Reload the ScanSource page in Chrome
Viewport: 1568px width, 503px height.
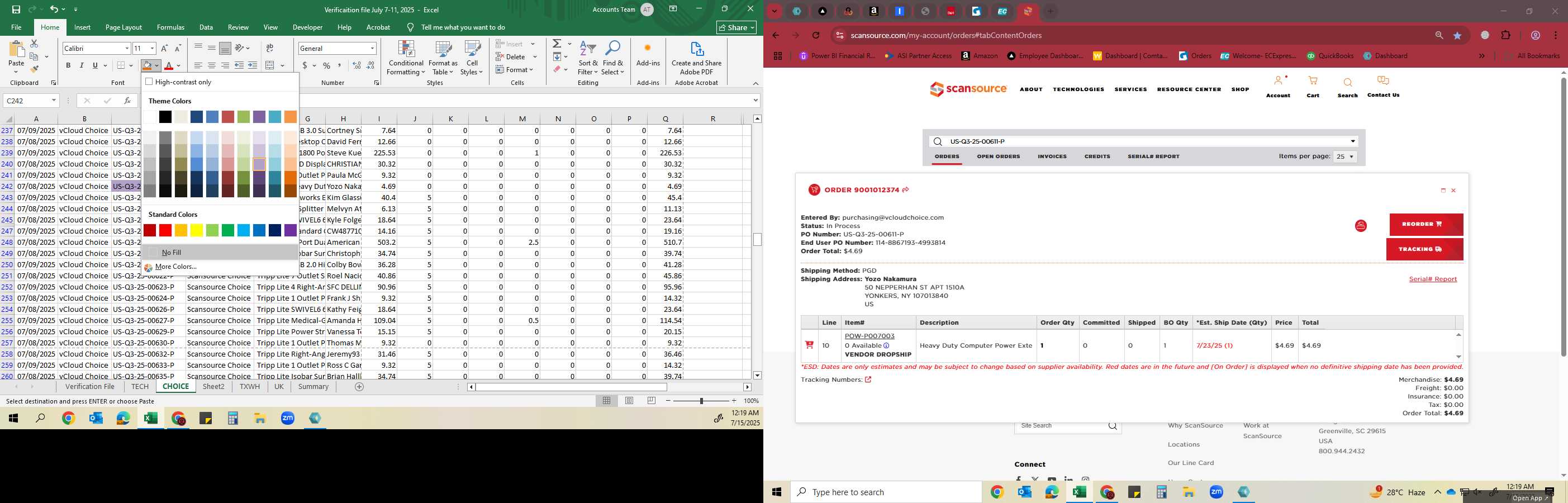(816, 35)
